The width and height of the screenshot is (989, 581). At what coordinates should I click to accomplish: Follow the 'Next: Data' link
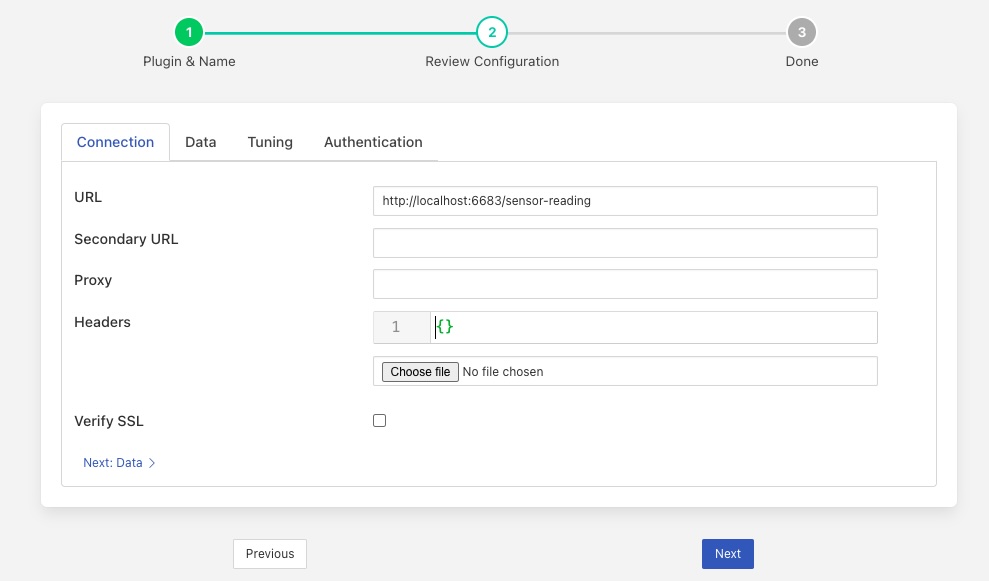(113, 463)
